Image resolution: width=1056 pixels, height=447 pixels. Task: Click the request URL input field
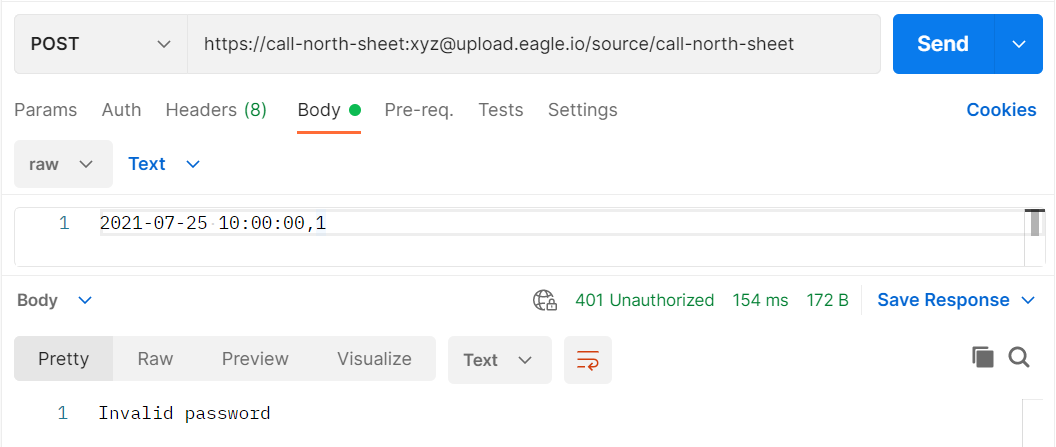click(533, 44)
